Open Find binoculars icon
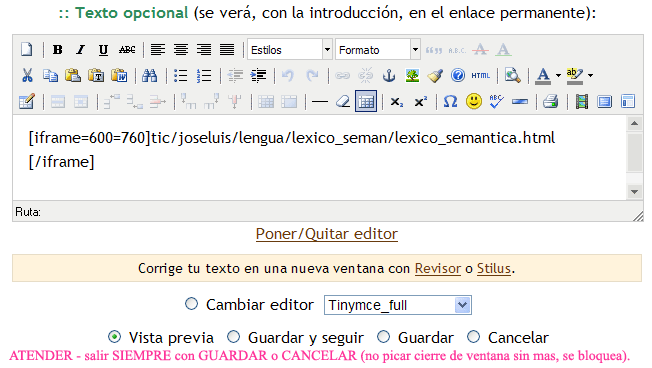This screenshot has height=368, width=652. (150, 76)
